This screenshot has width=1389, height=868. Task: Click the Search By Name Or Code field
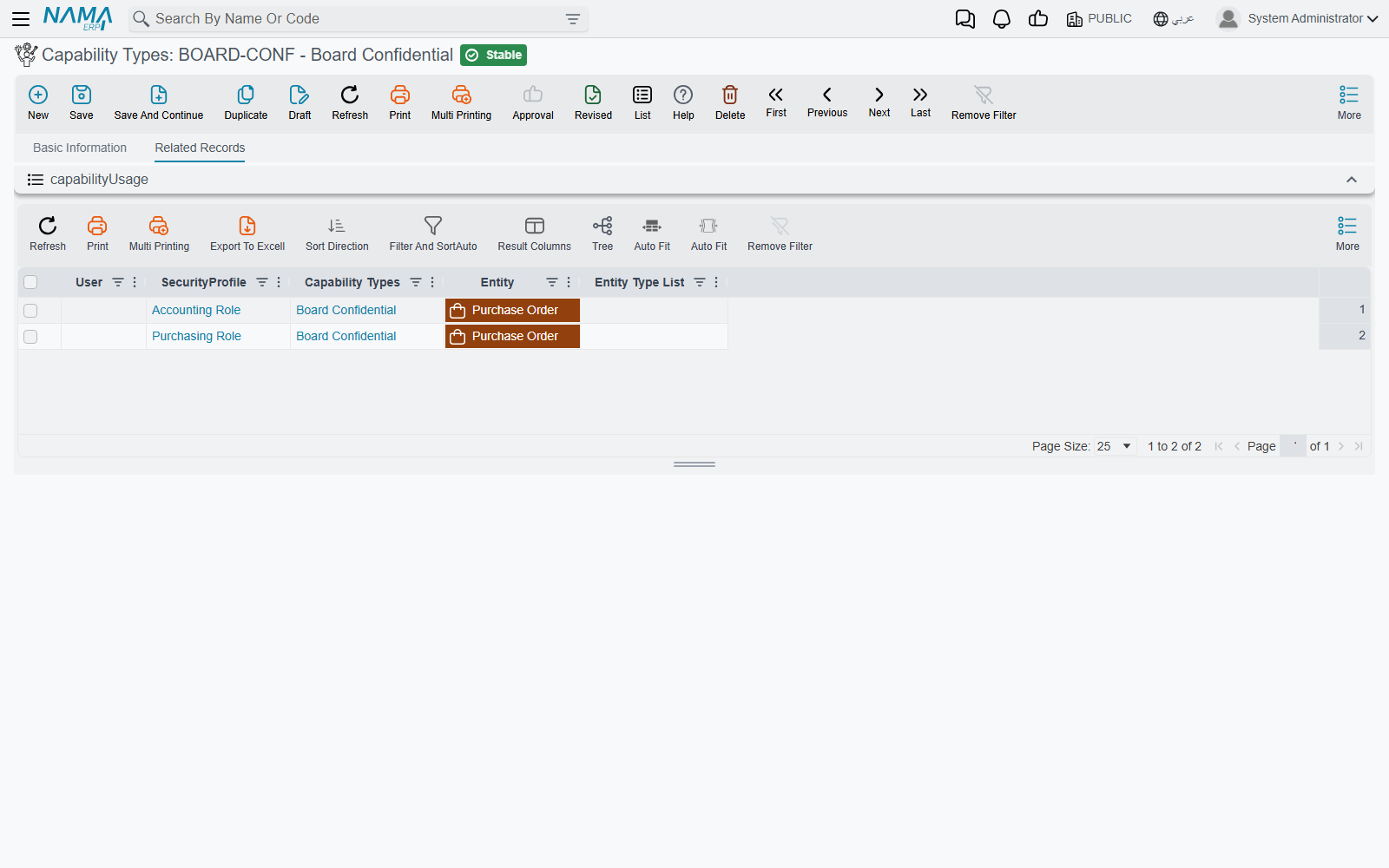pyautogui.click(x=358, y=19)
